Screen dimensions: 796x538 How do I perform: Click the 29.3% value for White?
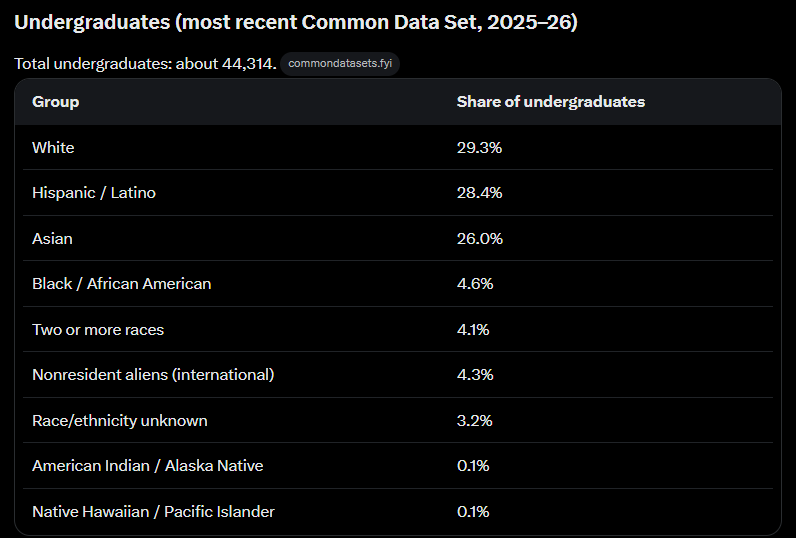479,147
